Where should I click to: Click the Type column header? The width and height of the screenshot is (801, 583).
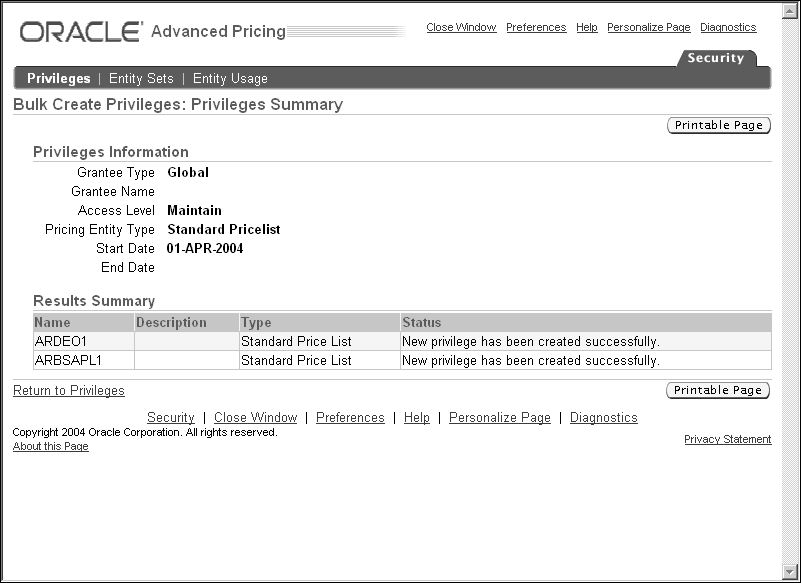coord(320,322)
